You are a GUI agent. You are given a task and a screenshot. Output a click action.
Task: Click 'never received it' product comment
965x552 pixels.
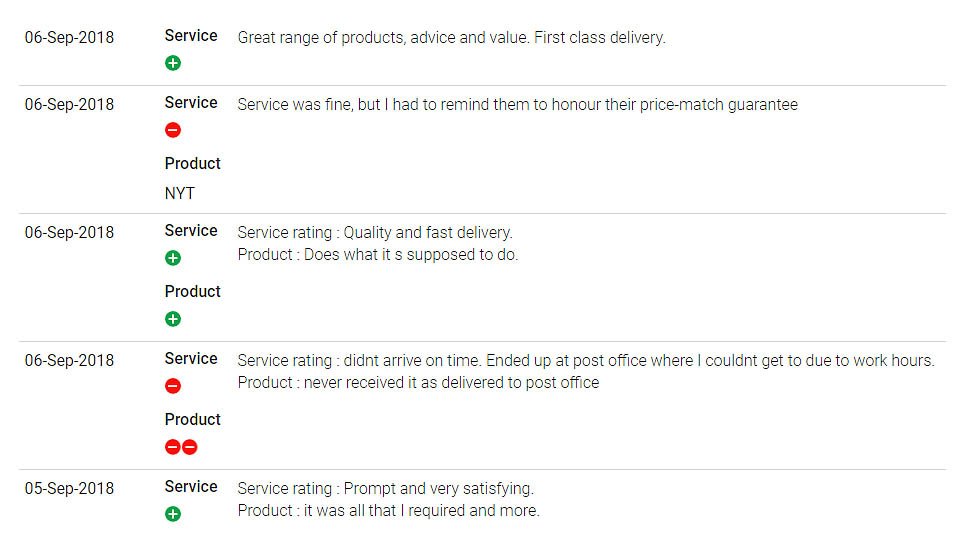(418, 383)
